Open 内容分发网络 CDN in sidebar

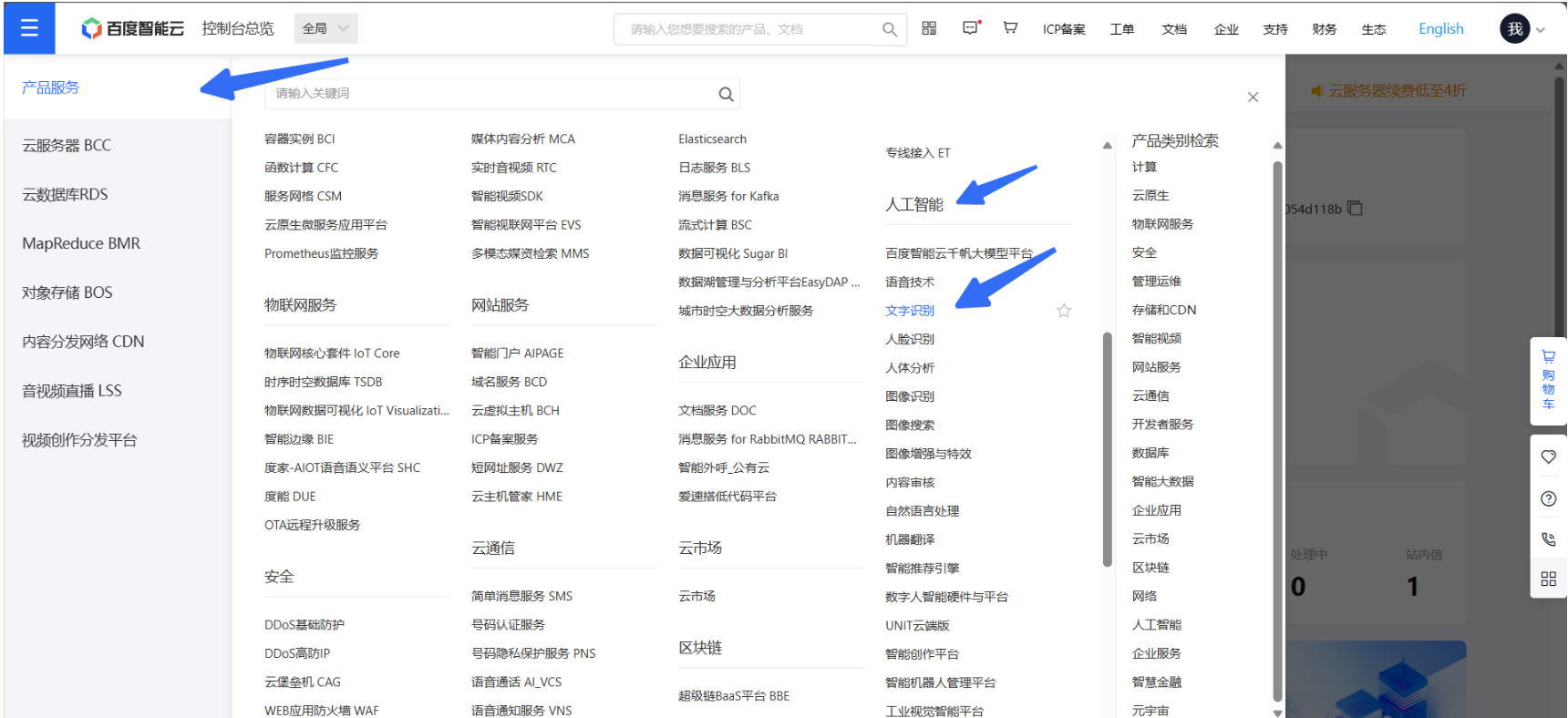pyautogui.click(x=83, y=343)
